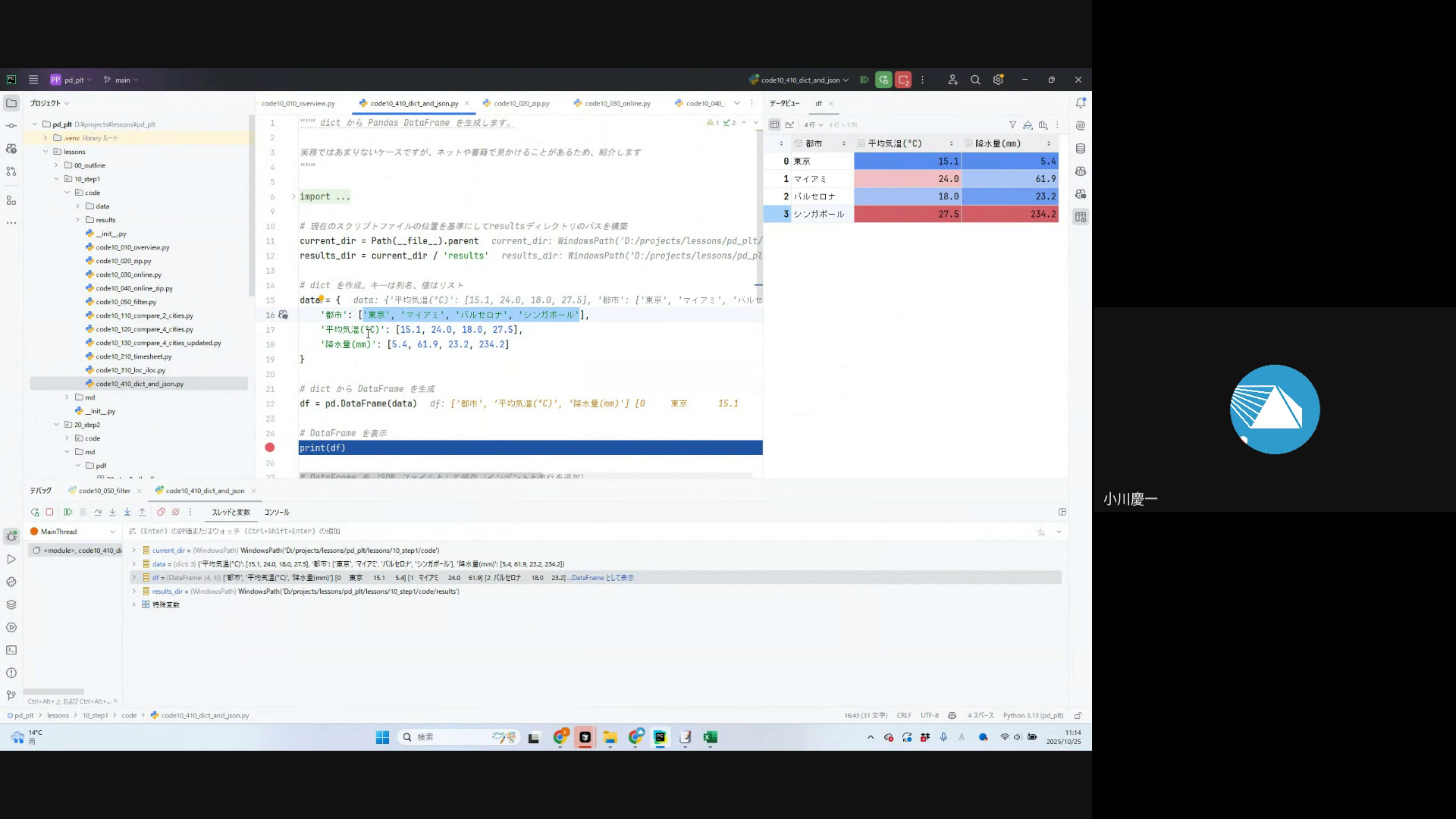Switch to code10_020_zip.py editor tab

[x=521, y=104]
